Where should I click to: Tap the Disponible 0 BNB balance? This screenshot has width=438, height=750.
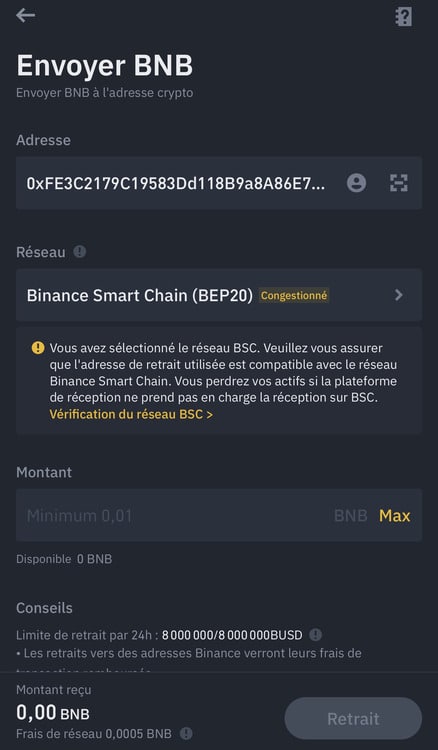click(x=64, y=559)
